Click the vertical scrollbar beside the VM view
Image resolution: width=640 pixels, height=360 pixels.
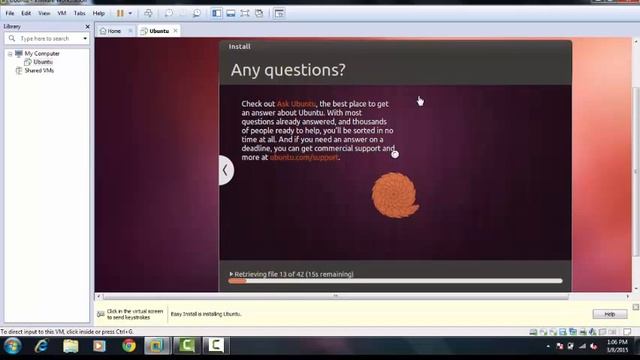pyautogui.click(x=636, y=171)
